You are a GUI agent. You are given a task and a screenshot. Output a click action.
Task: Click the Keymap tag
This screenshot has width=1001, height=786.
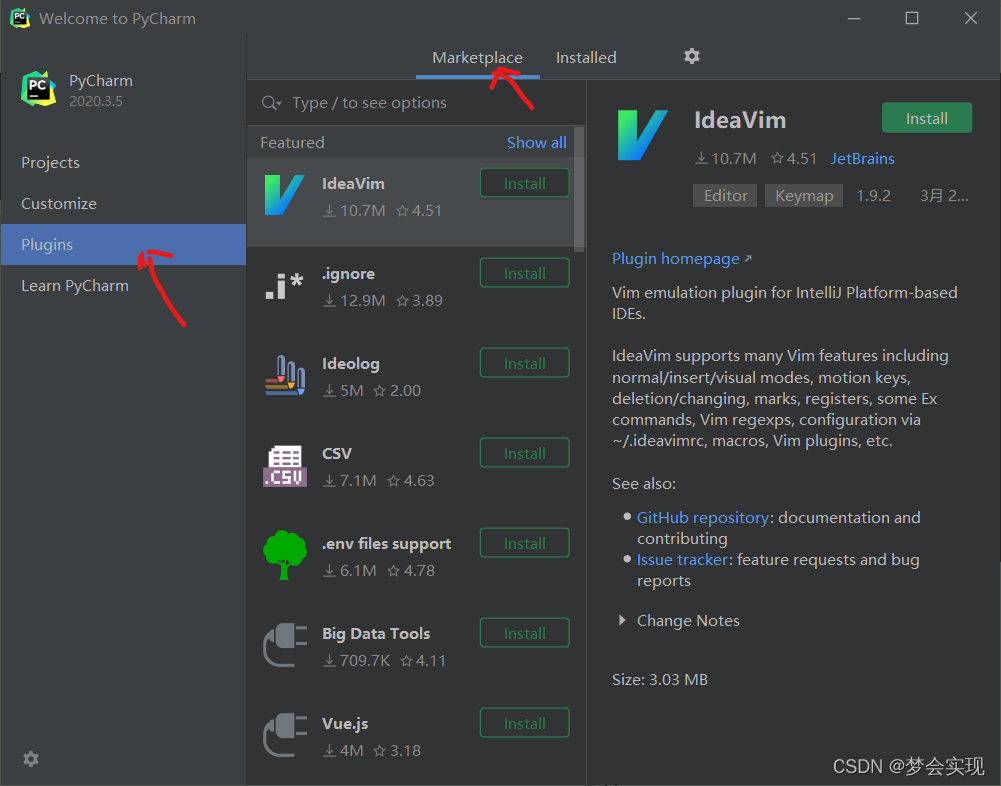pyautogui.click(x=804, y=195)
